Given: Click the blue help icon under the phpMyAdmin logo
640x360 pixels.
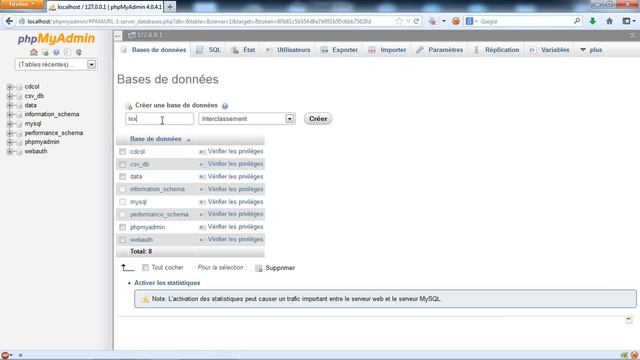Looking at the screenshot, I should [56, 52].
